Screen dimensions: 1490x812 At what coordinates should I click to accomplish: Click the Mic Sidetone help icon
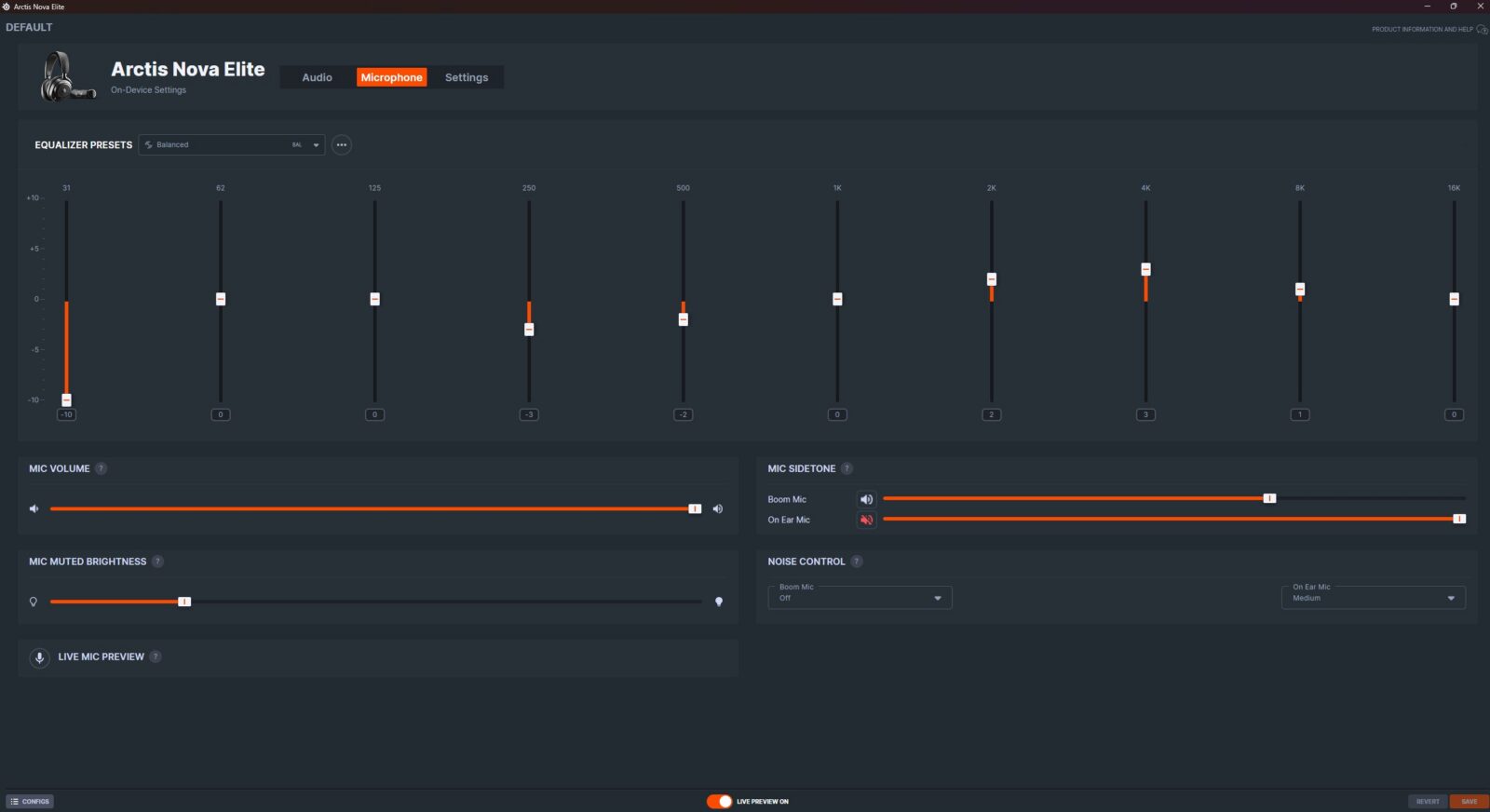847,469
